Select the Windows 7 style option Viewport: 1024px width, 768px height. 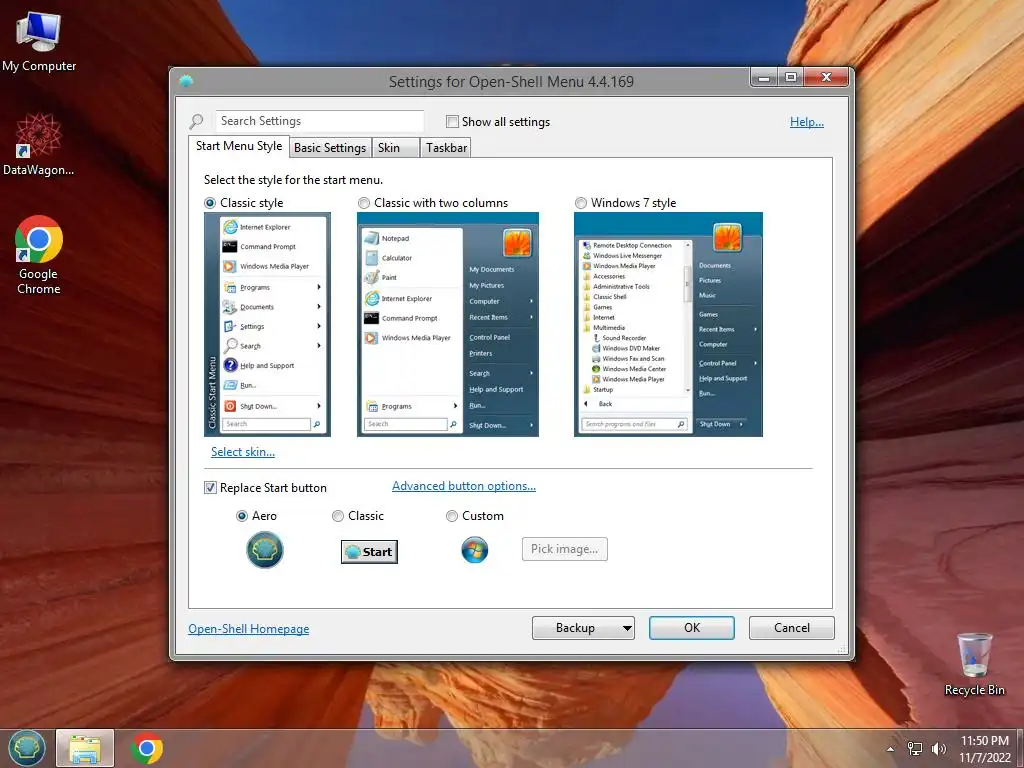581,203
